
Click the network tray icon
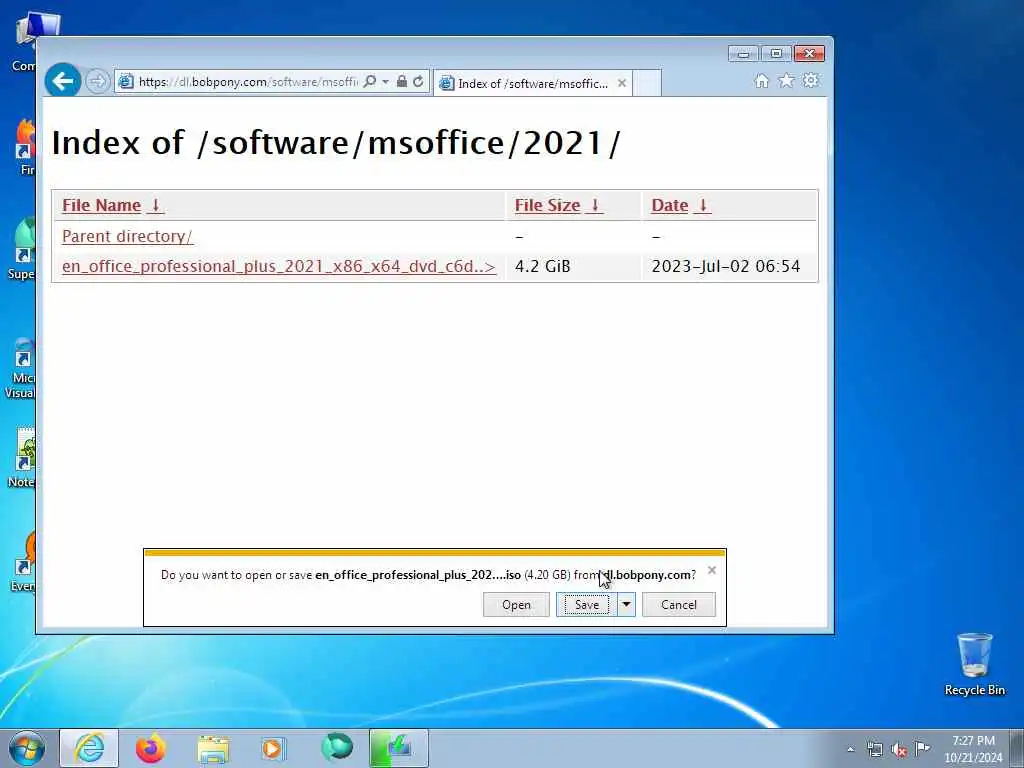(x=875, y=749)
